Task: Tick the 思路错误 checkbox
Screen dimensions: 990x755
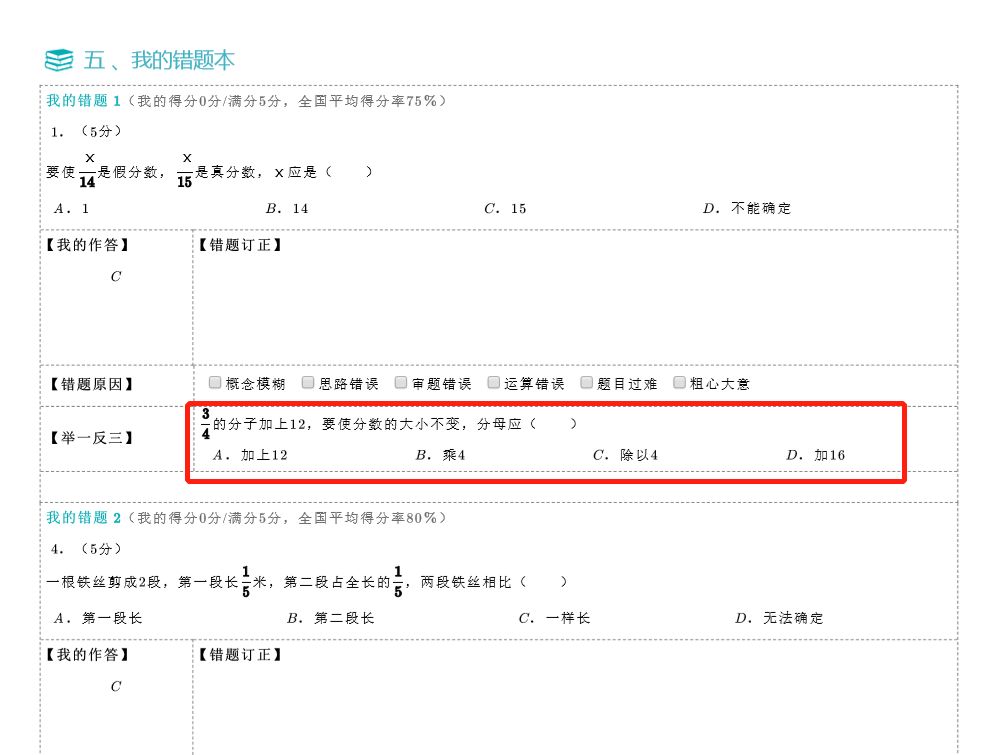Action: coord(308,382)
